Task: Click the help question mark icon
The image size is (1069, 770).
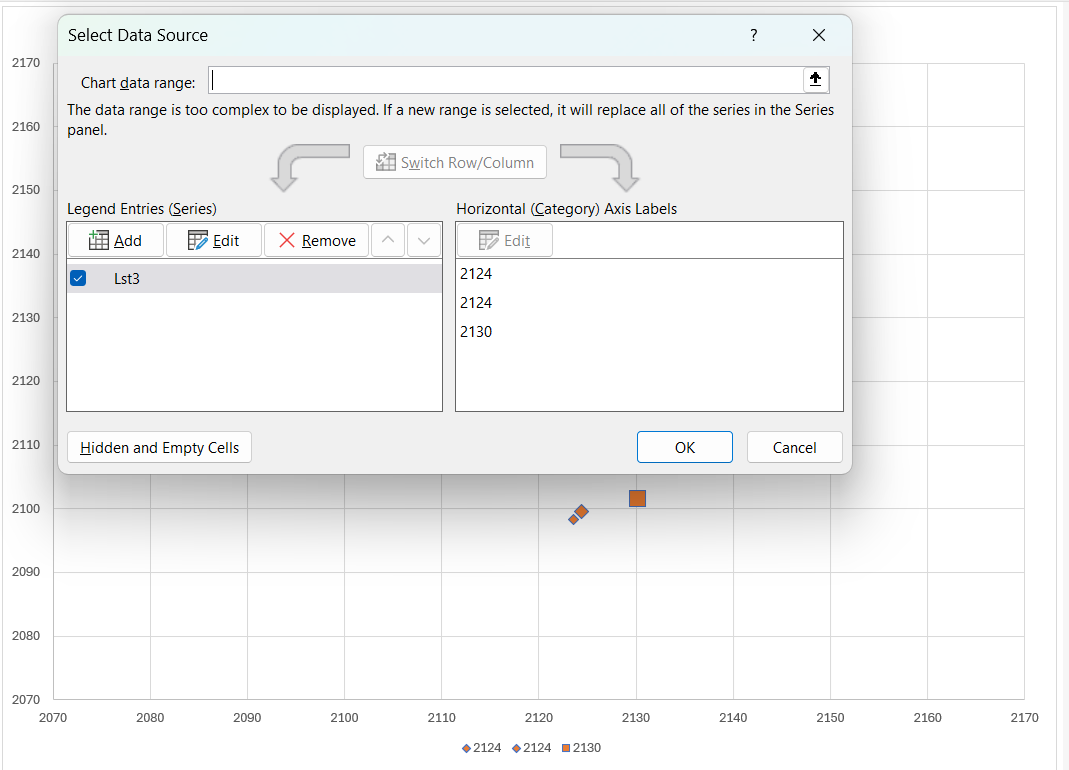Action: coord(753,35)
